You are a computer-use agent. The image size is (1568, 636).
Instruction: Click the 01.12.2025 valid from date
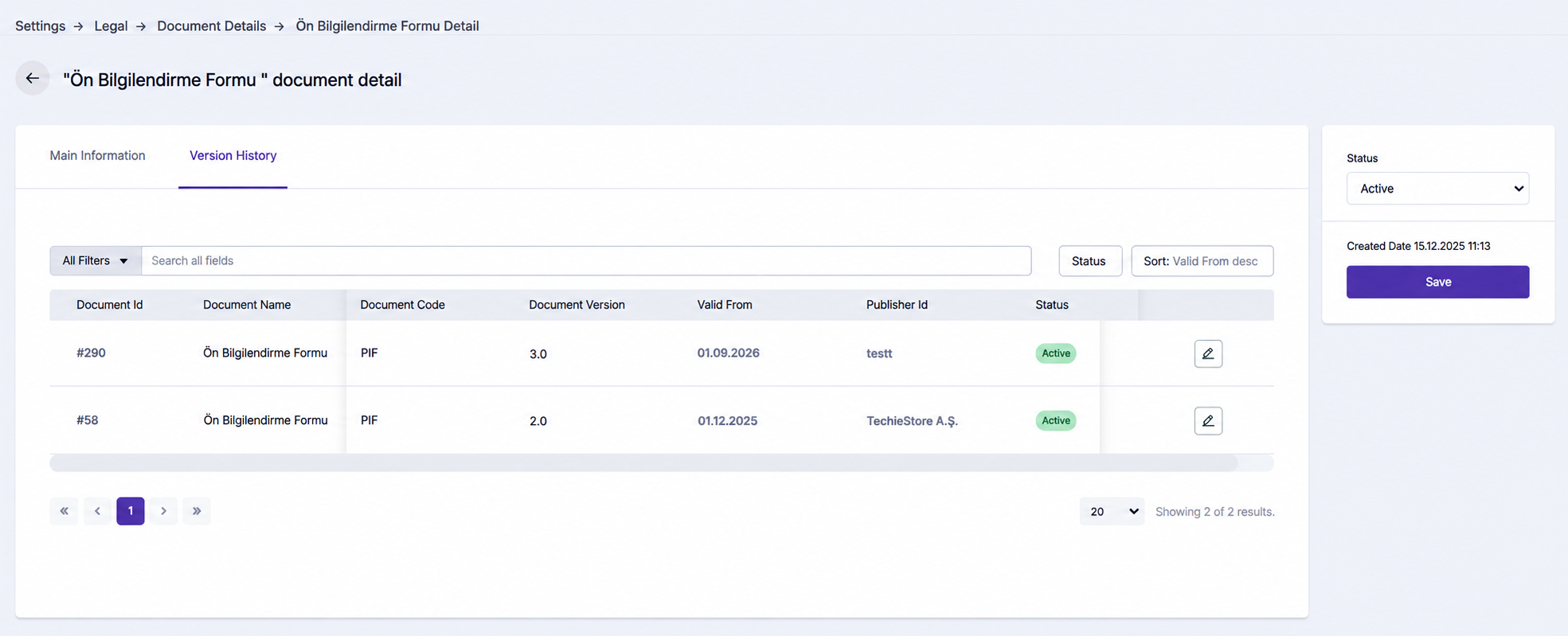coord(728,420)
